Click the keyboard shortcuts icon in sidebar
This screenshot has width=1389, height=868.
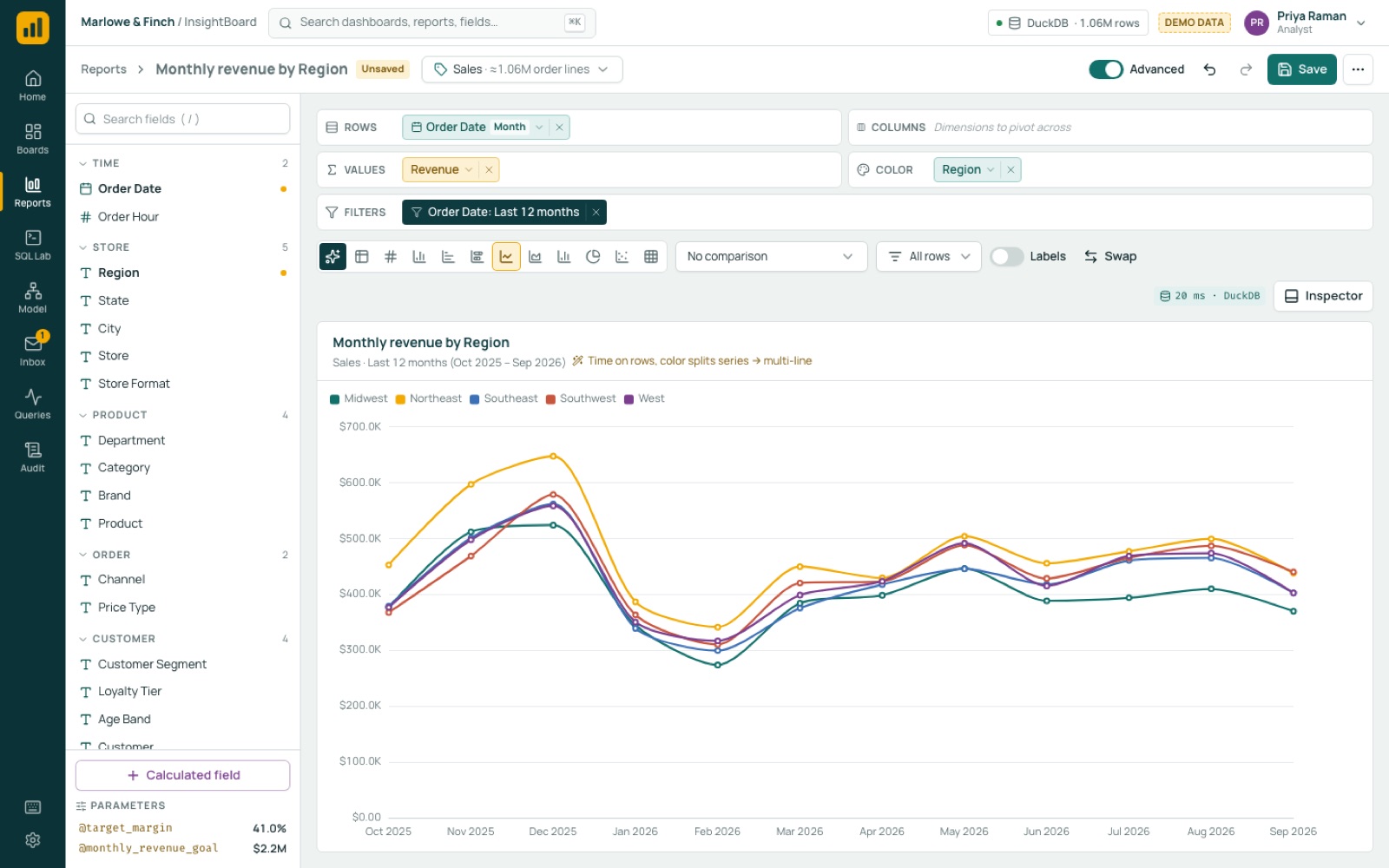[33, 807]
